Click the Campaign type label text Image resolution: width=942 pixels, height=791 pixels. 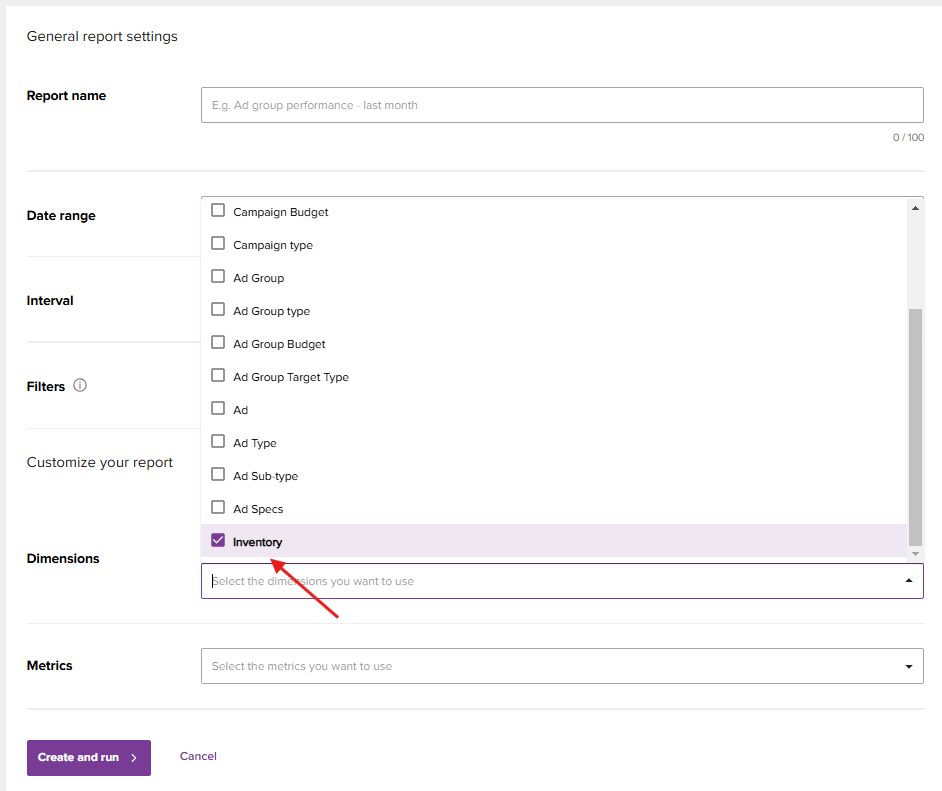(x=273, y=245)
